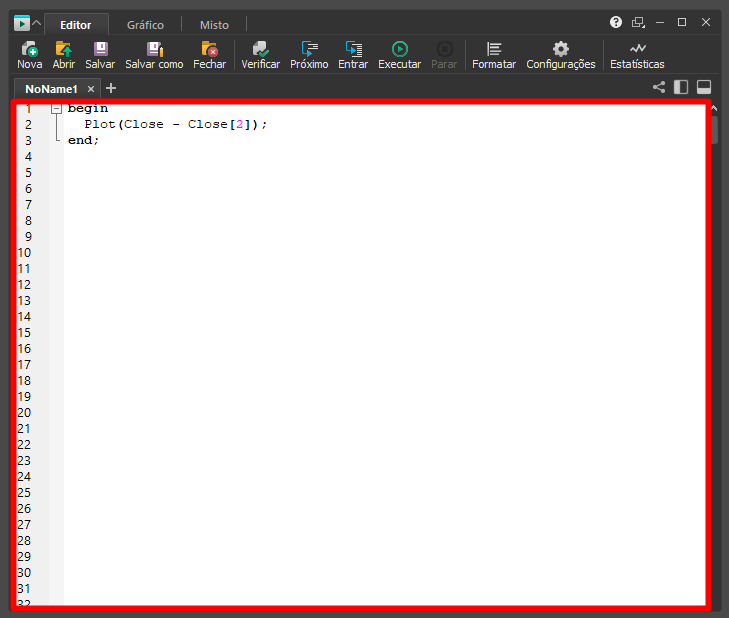Toggle the side panel layout
This screenshot has width=729, height=618.
[681, 88]
